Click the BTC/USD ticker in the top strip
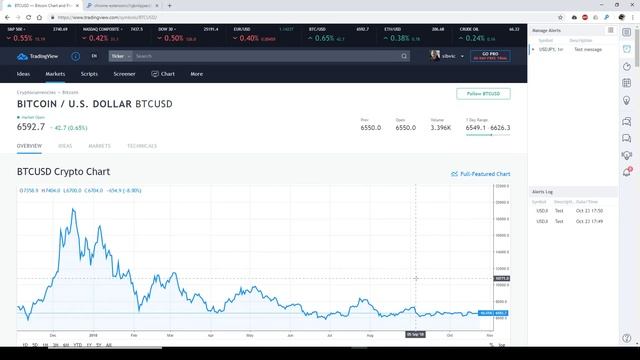 click(338, 34)
